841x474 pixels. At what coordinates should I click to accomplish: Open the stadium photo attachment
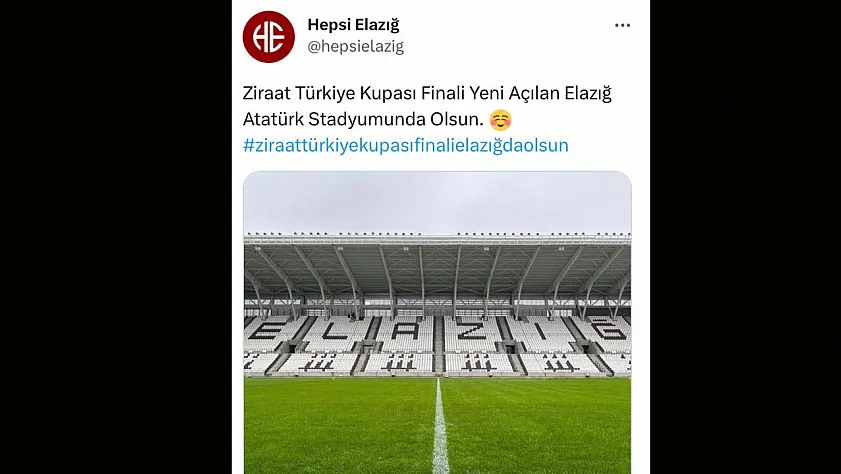tap(437, 322)
